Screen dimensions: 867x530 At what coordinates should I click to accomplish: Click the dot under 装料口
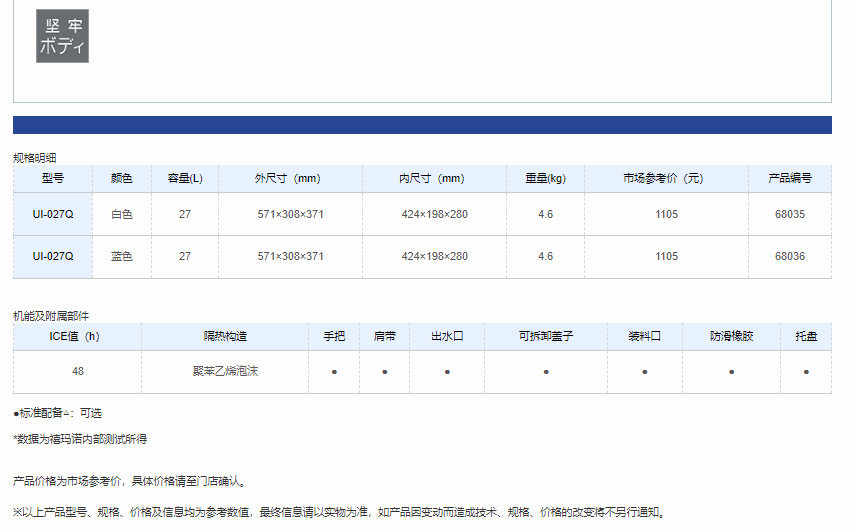[x=645, y=372]
